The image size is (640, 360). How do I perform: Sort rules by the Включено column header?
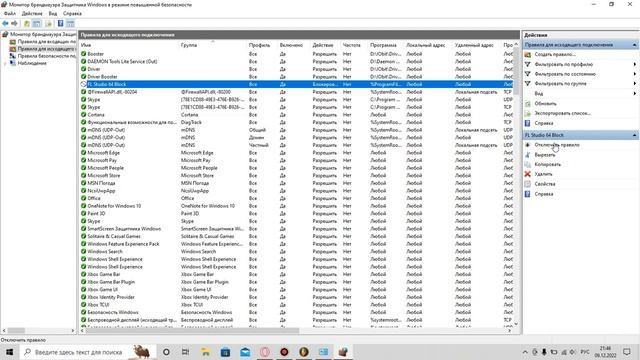click(294, 45)
